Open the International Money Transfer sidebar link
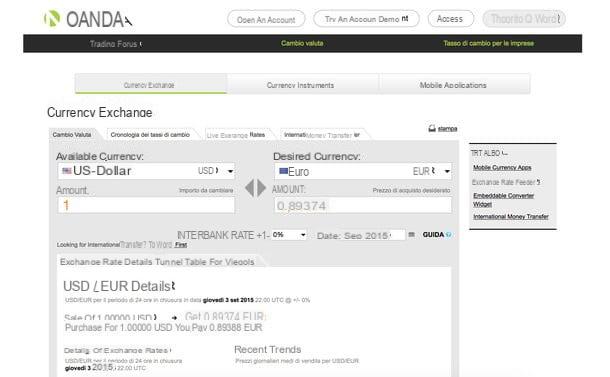 (511, 216)
